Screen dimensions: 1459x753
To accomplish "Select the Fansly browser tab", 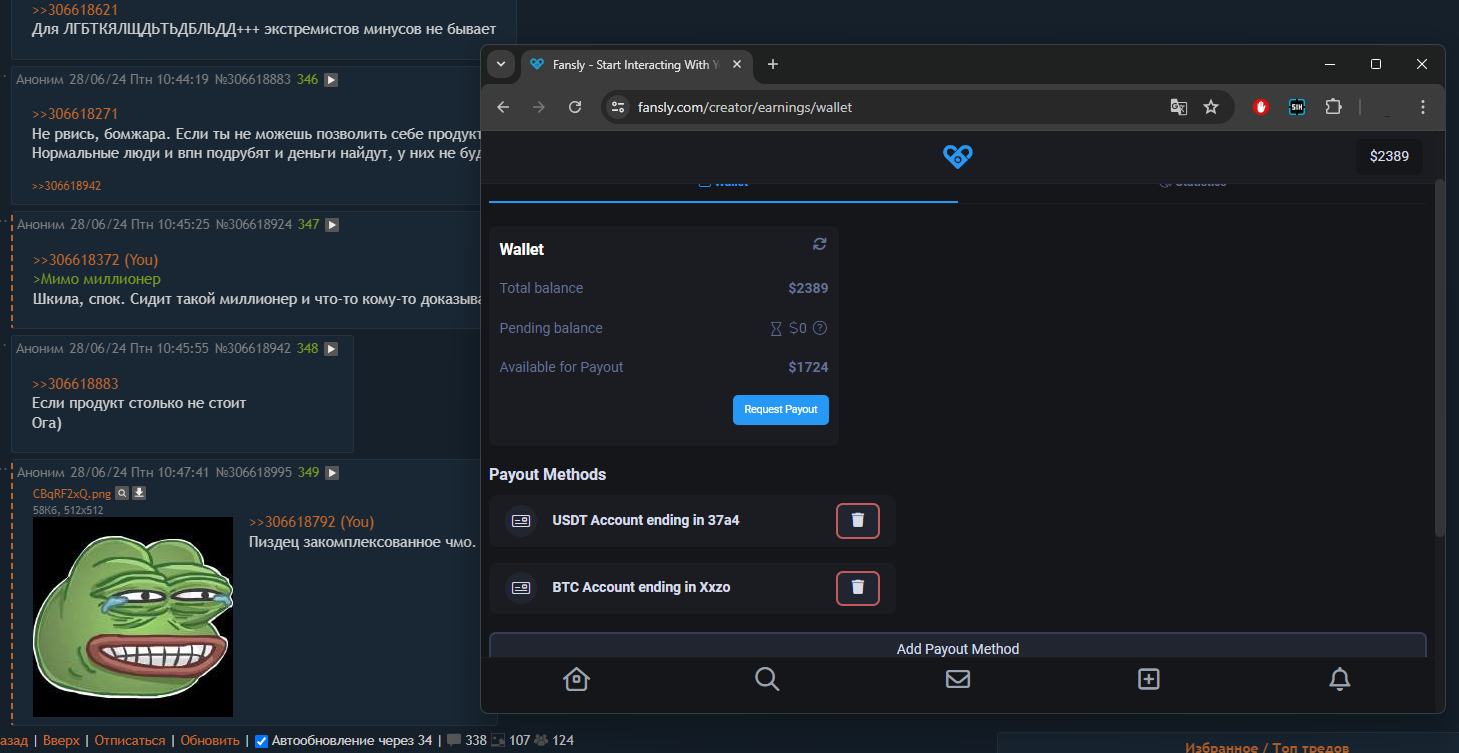I will tap(636, 64).
